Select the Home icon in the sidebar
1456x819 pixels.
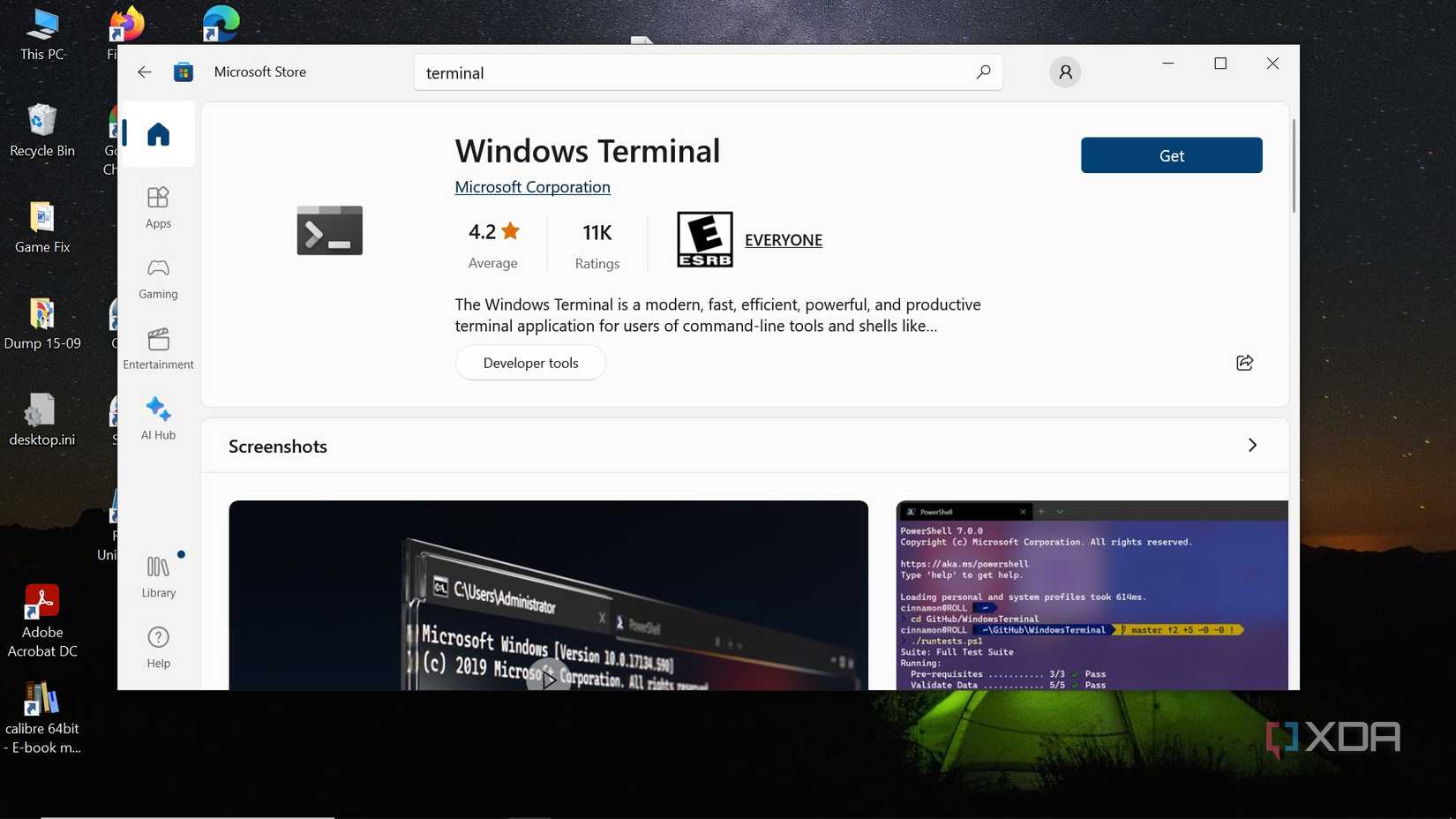click(158, 133)
